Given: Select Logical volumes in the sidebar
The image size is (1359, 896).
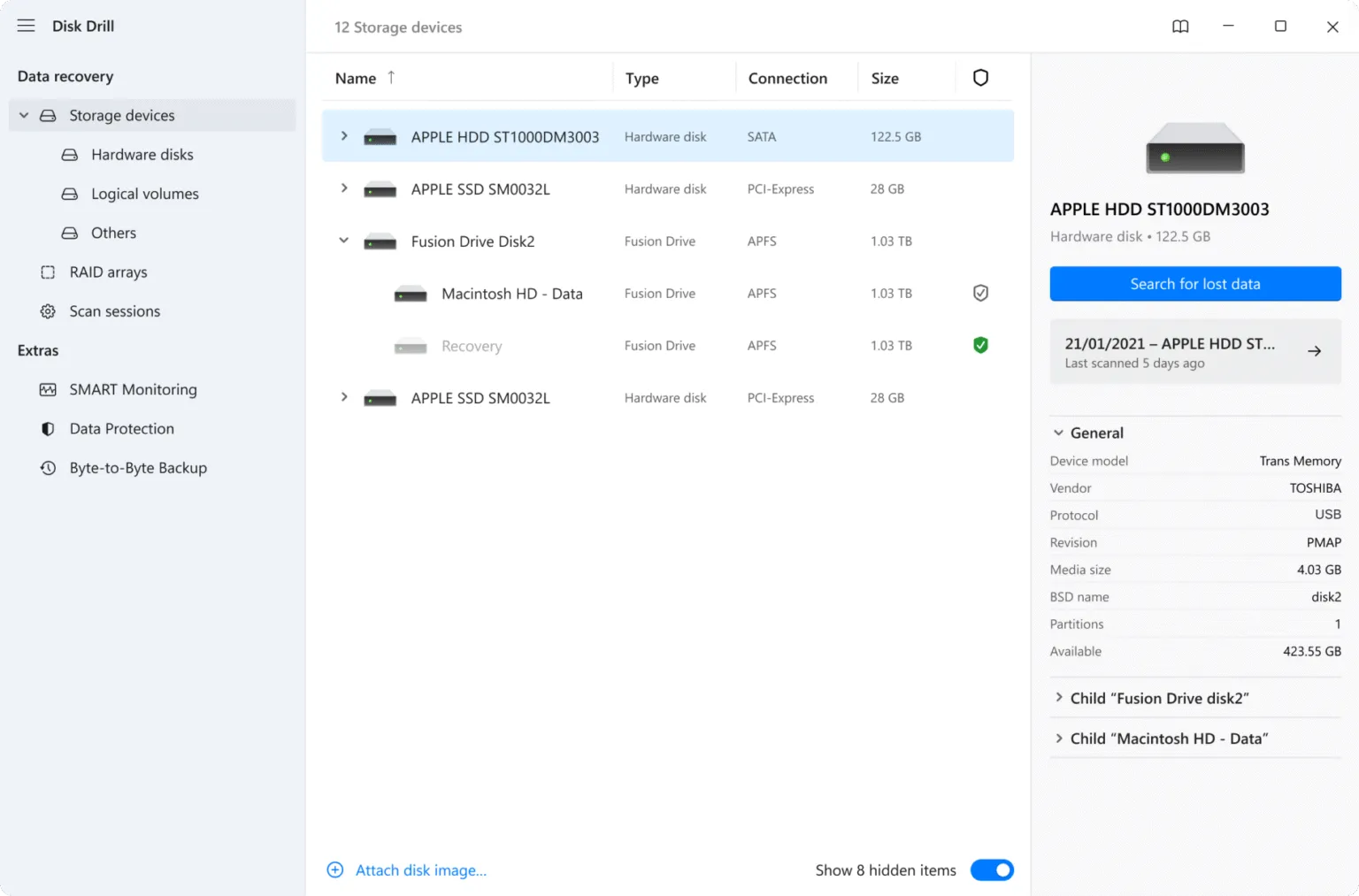Looking at the screenshot, I should tap(144, 194).
